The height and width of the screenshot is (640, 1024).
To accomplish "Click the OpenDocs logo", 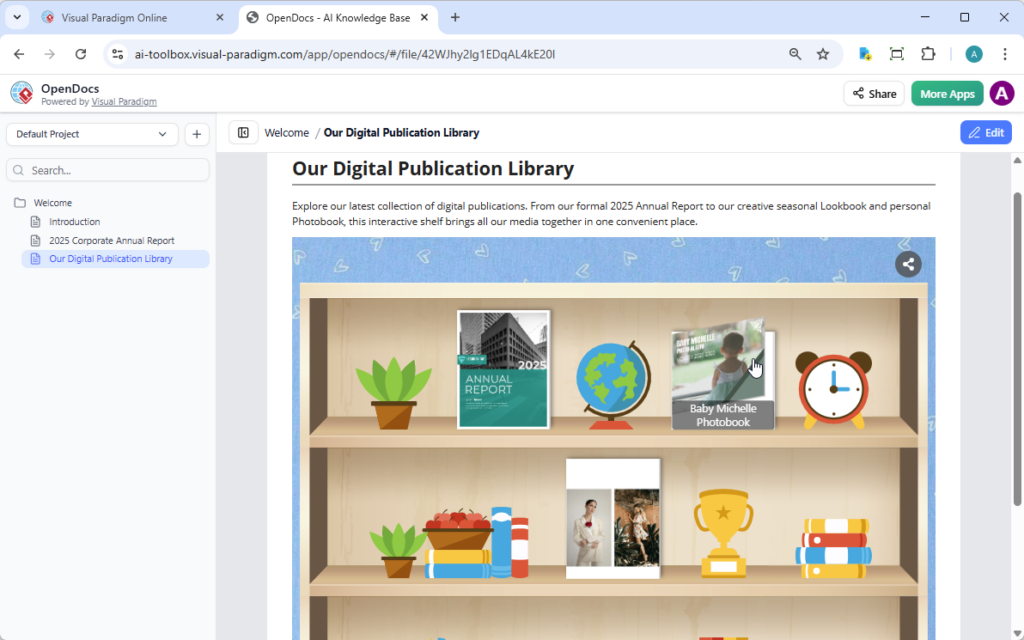I will (22, 93).
